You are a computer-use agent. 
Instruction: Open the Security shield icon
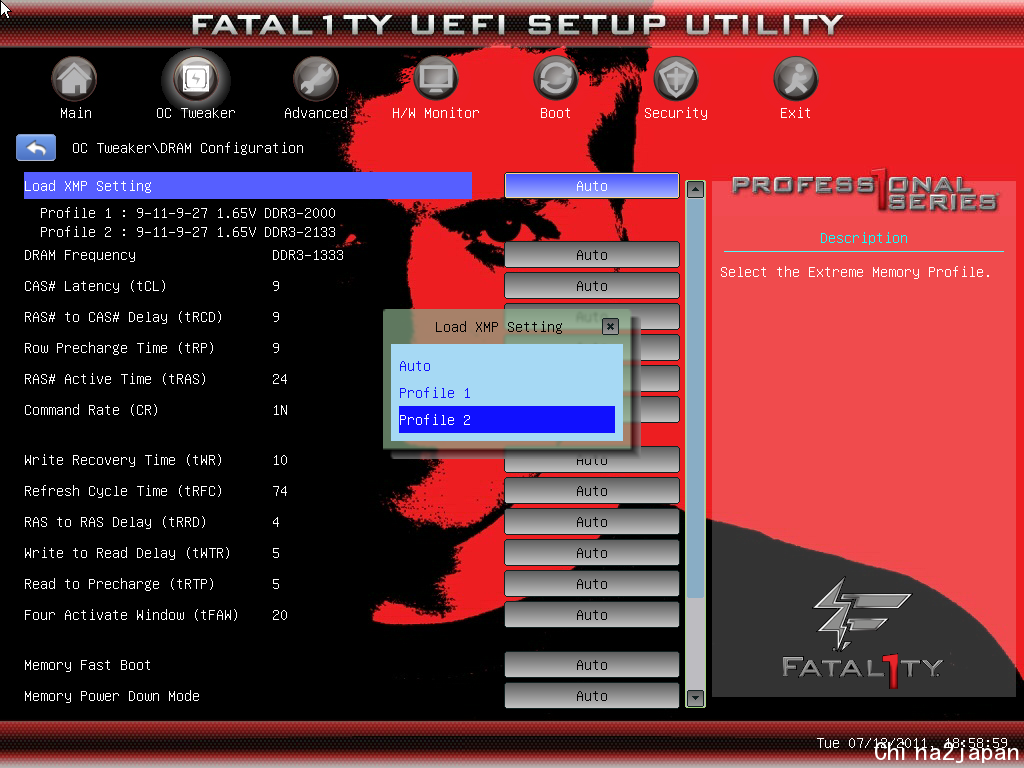coord(675,78)
